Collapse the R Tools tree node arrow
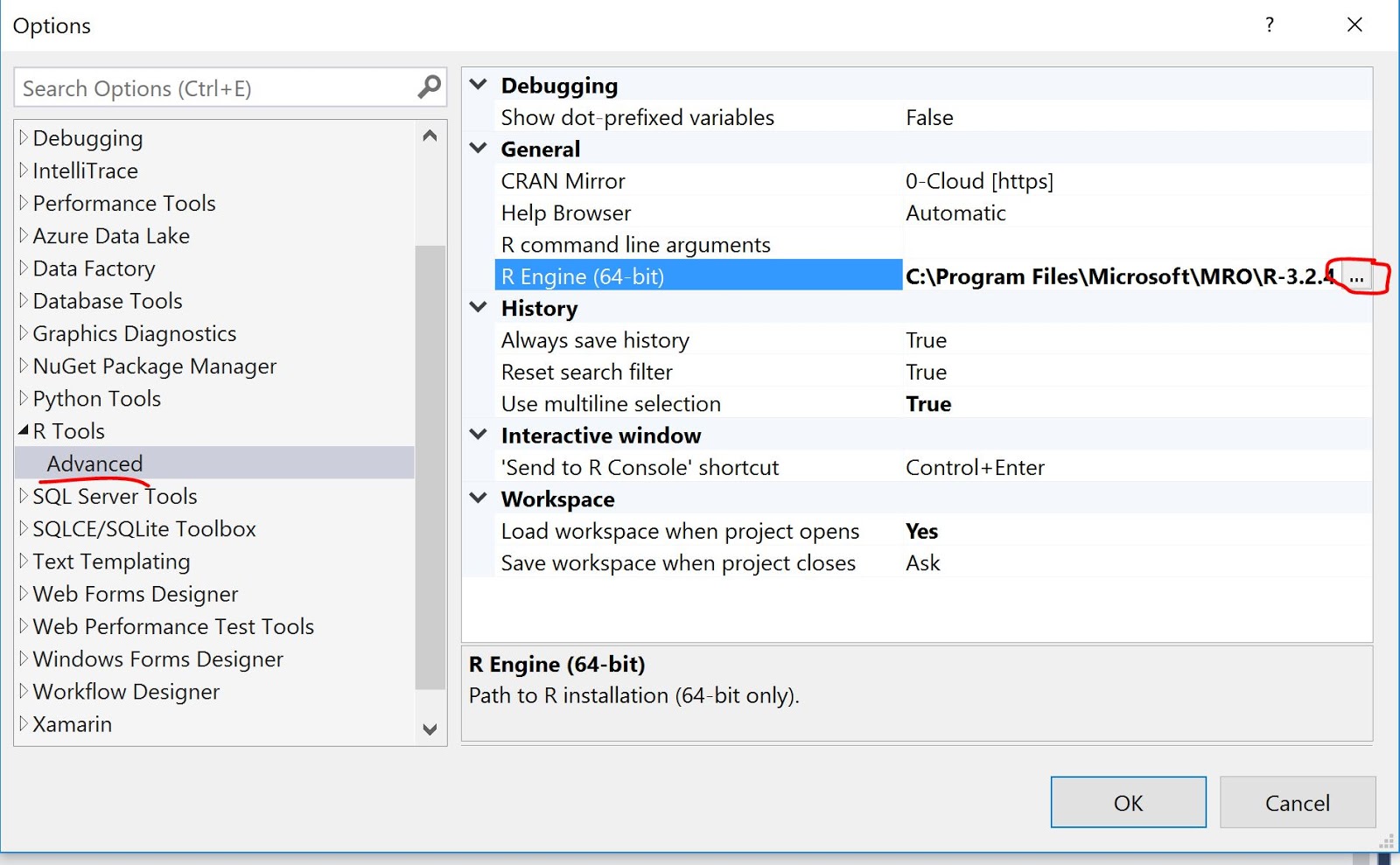The width and height of the screenshot is (1400, 865). tap(23, 430)
